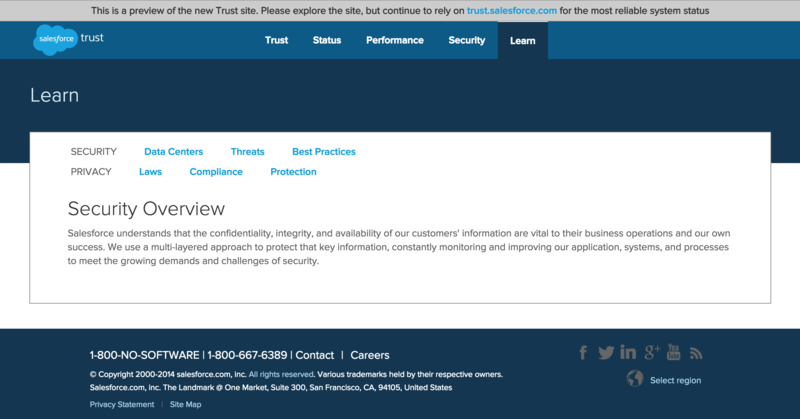The image size is (800, 419).
Task: Click the Careers footer link
Action: click(x=370, y=355)
